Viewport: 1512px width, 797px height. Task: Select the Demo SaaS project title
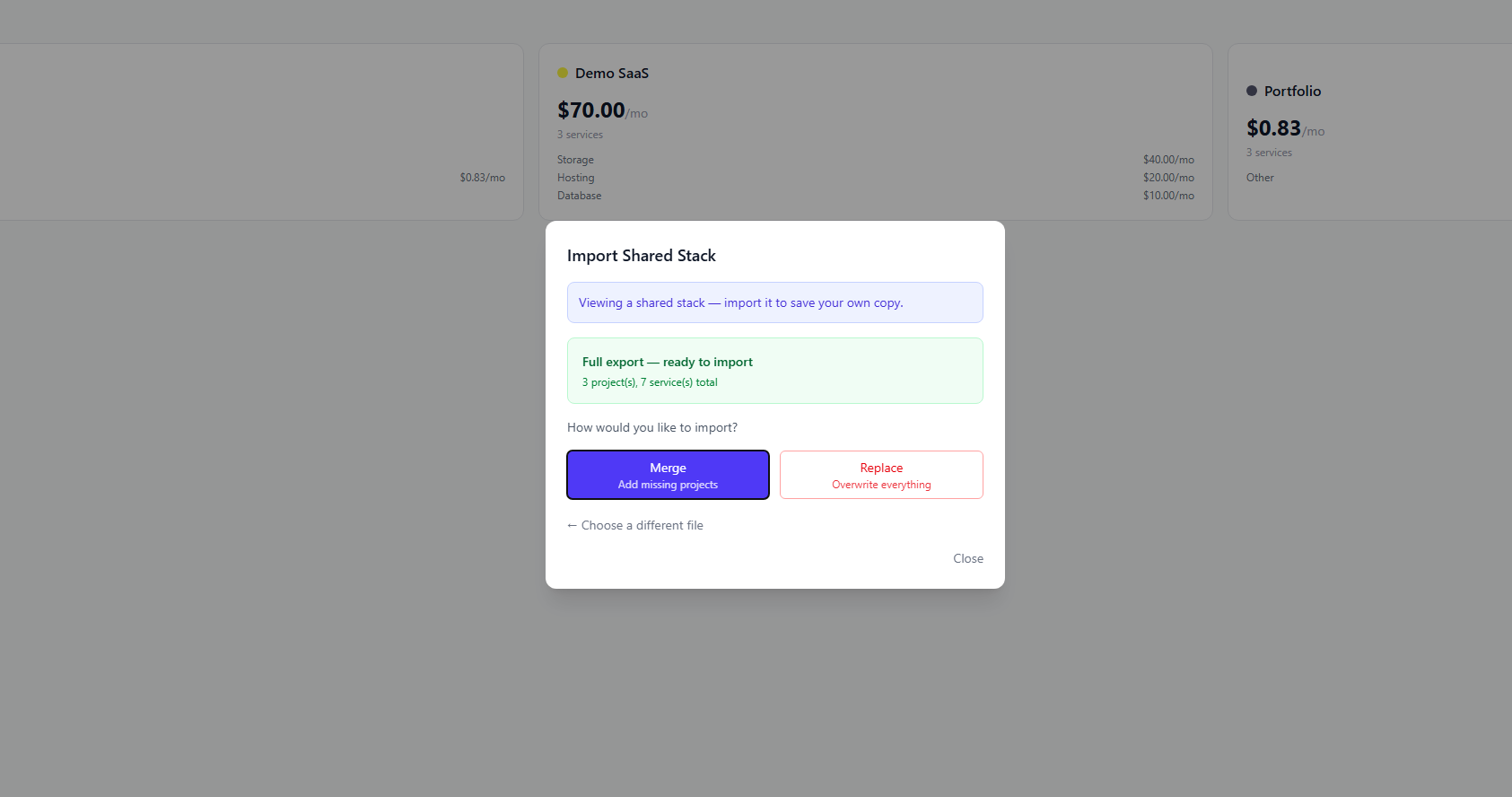612,73
